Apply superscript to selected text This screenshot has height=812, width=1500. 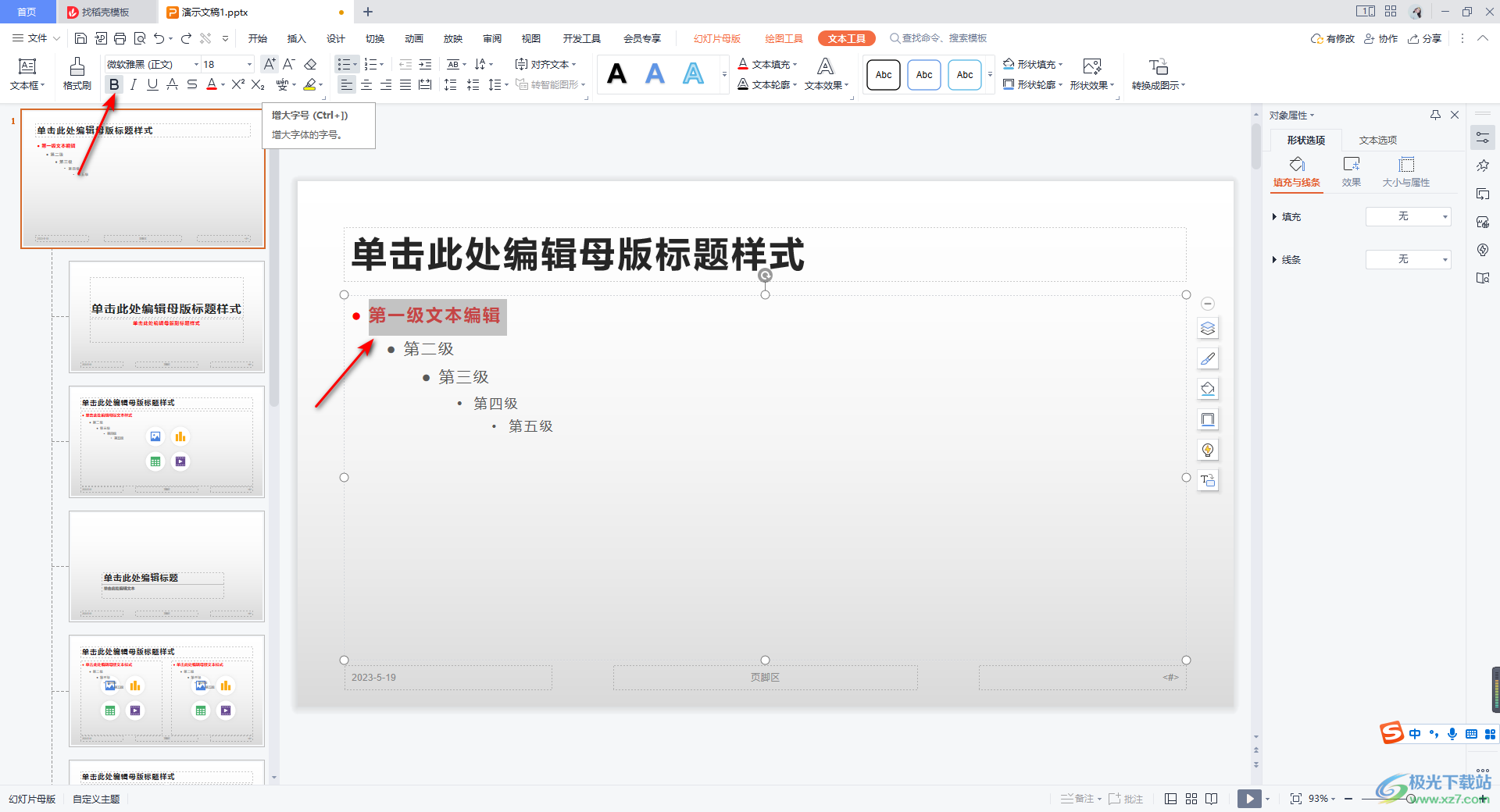pos(238,84)
